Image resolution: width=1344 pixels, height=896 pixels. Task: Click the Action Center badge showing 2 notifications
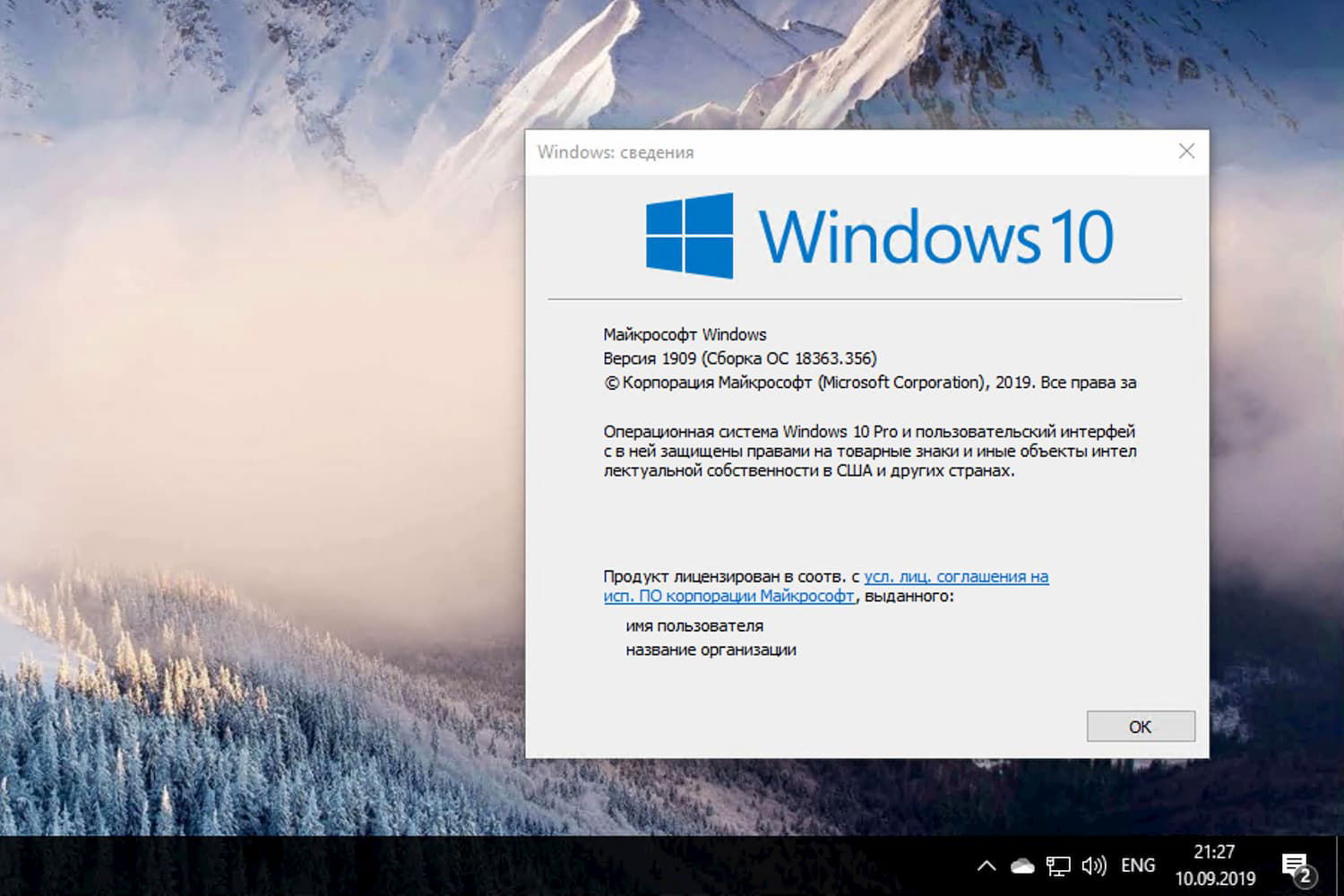coord(1305,879)
